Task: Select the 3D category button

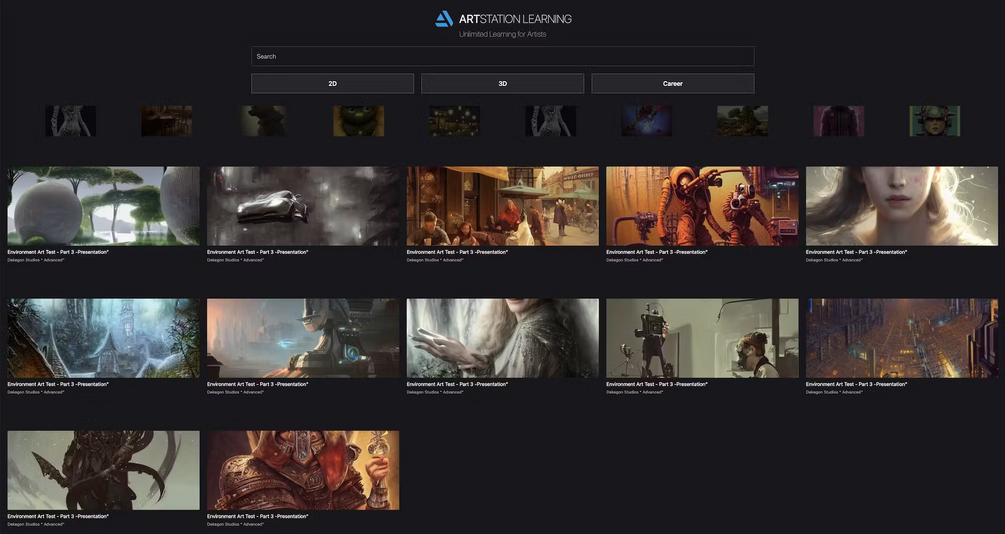Action: point(502,83)
